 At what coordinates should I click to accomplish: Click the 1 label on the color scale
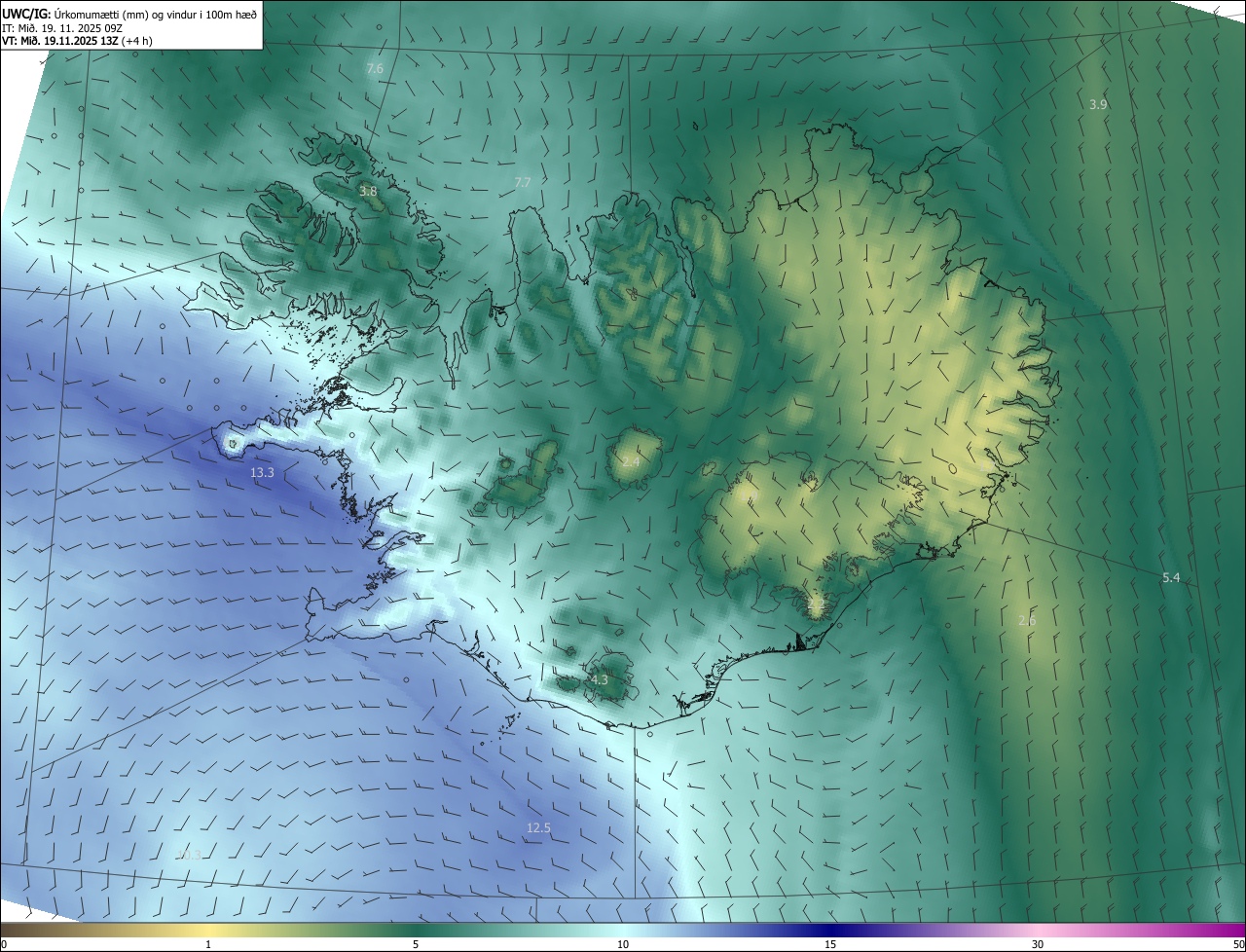208,944
